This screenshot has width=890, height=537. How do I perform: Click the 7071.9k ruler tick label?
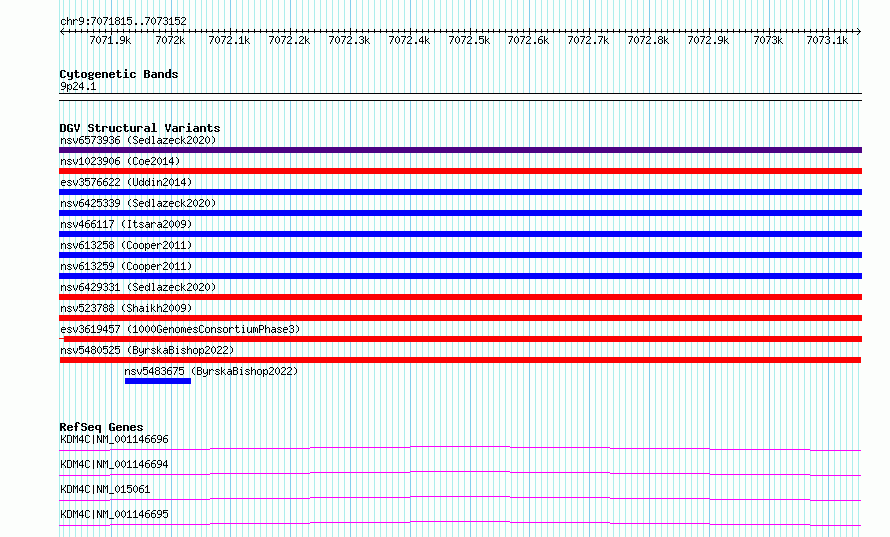pyautogui.click(x=110, y=40)
